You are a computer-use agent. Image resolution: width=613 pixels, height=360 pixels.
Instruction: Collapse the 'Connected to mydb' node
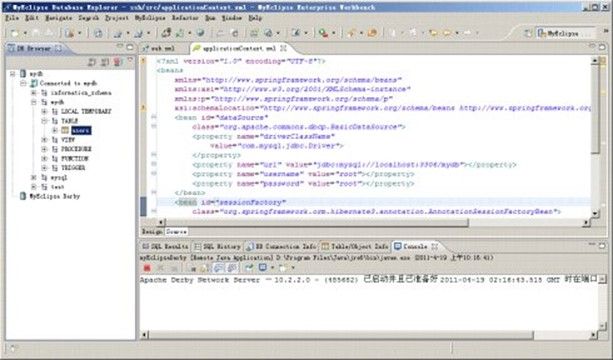point(23,83)
